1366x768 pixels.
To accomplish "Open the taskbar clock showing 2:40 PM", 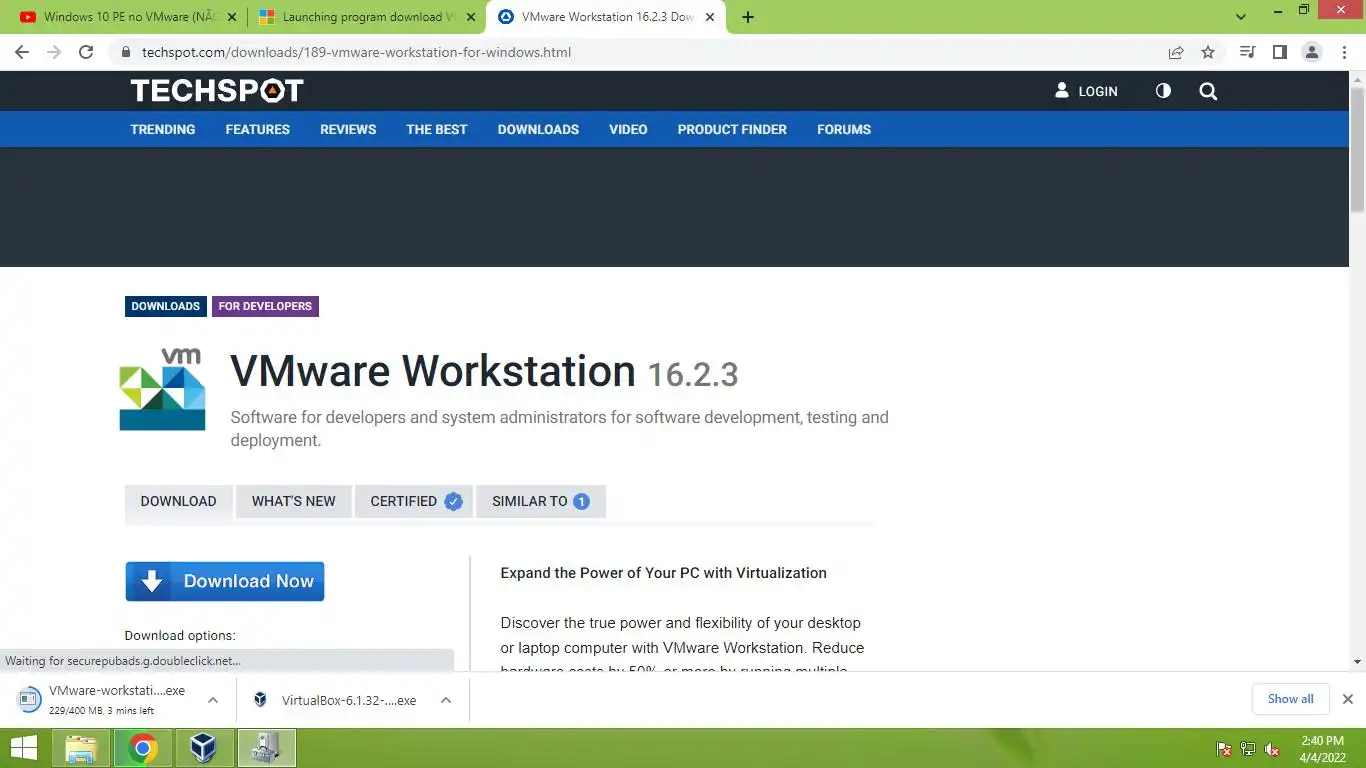I will click(1322, 749).
